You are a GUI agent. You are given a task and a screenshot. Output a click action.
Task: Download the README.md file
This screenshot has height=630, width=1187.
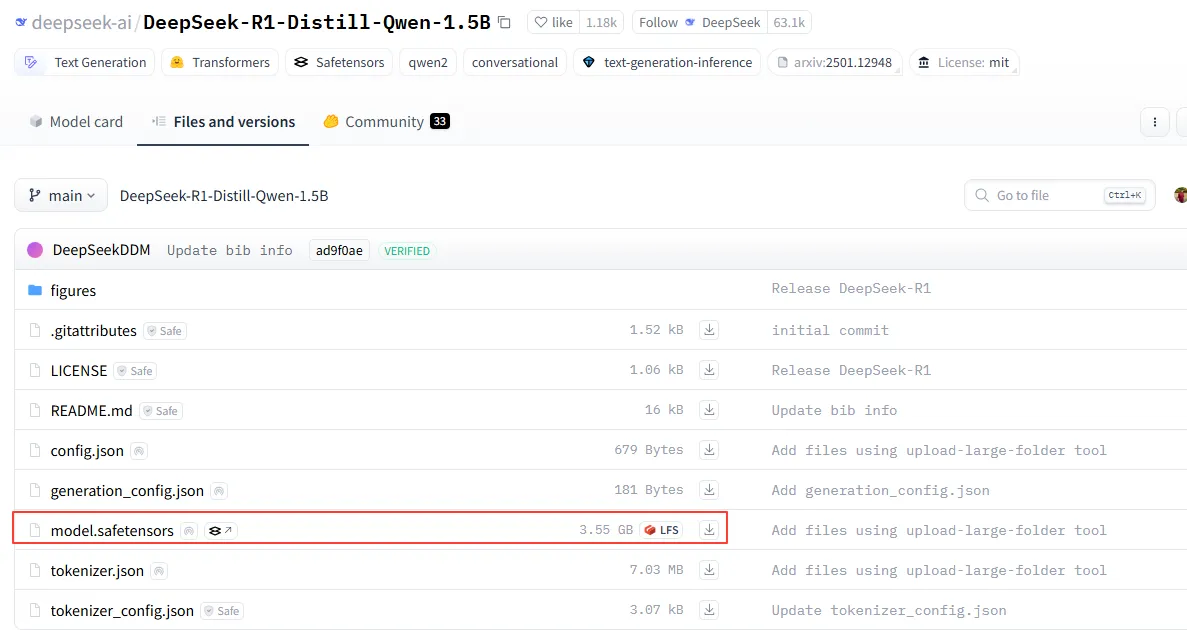coord(709,410)
